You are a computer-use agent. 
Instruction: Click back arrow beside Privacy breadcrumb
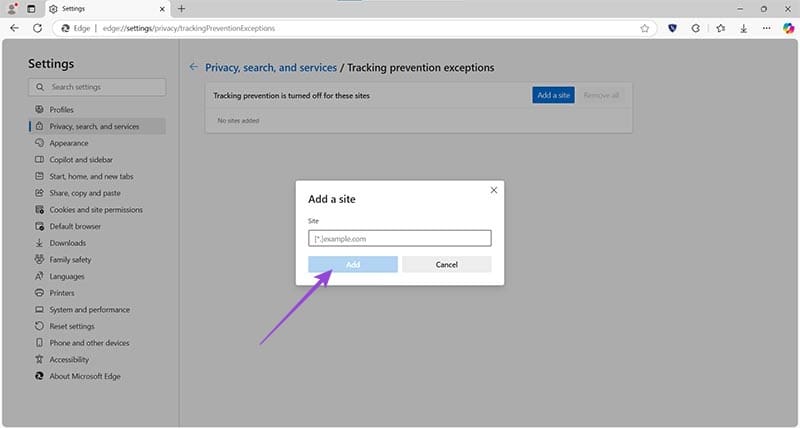(x=193, y=67)
